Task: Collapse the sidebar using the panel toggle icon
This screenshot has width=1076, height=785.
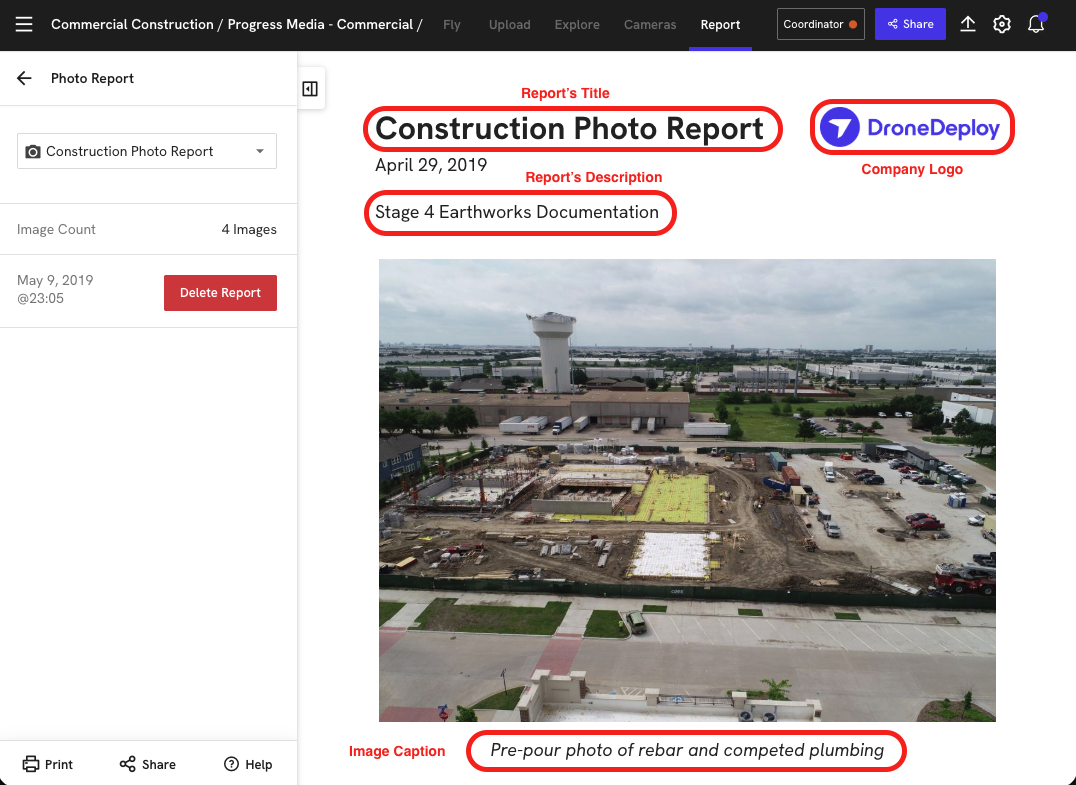Action: [310, 89]
